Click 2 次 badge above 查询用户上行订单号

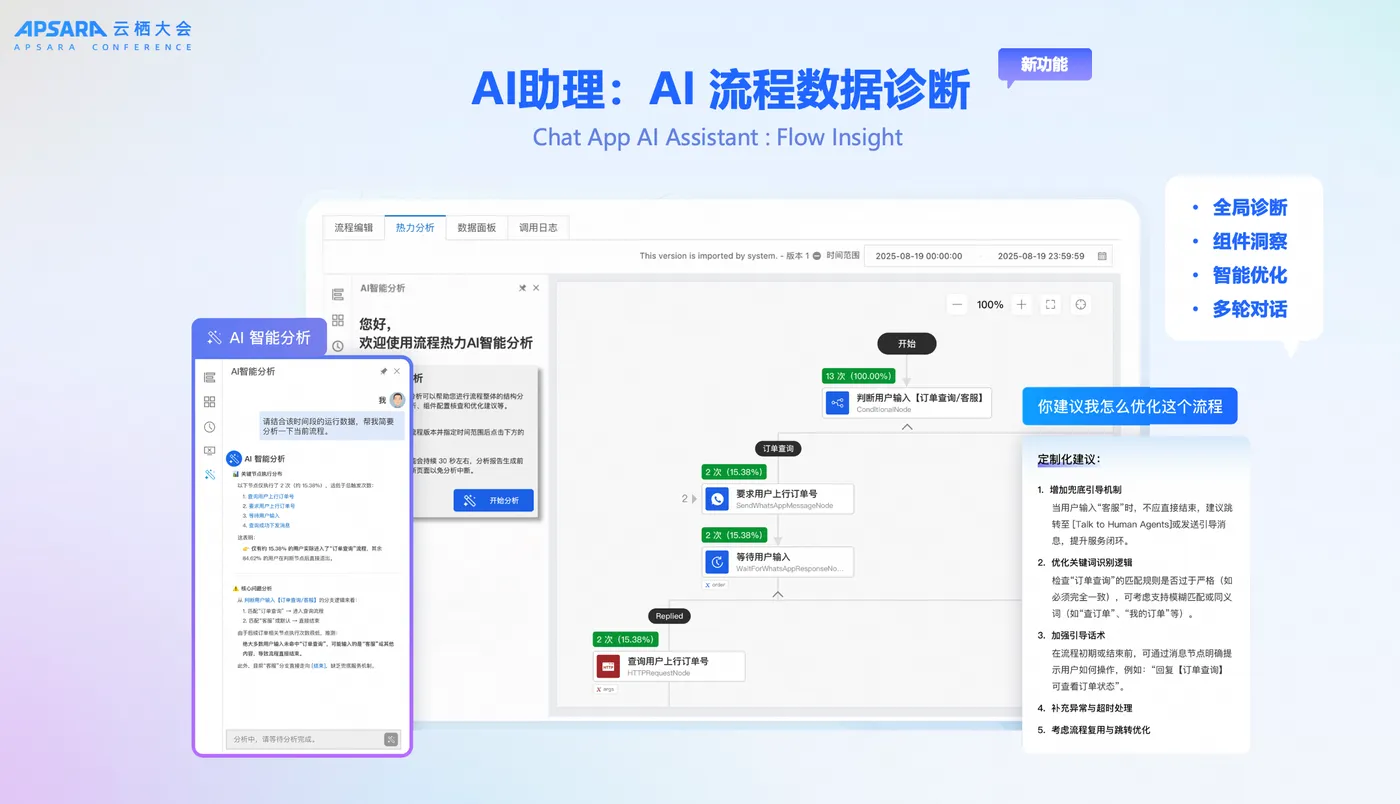pyautogui.click(x=626, y=639)
